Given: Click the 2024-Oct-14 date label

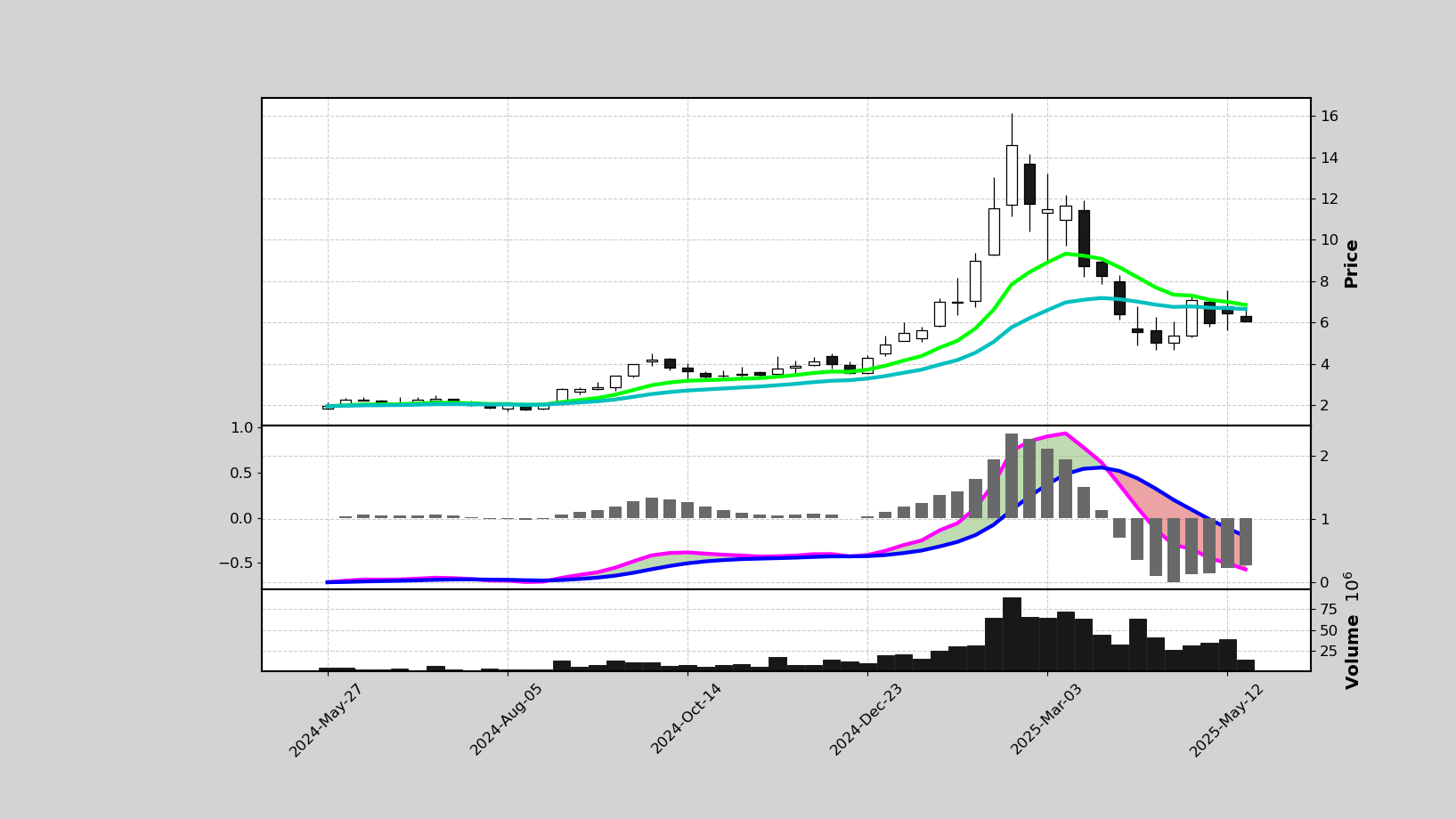Looking at the screenshot, I should pos(688,720).
